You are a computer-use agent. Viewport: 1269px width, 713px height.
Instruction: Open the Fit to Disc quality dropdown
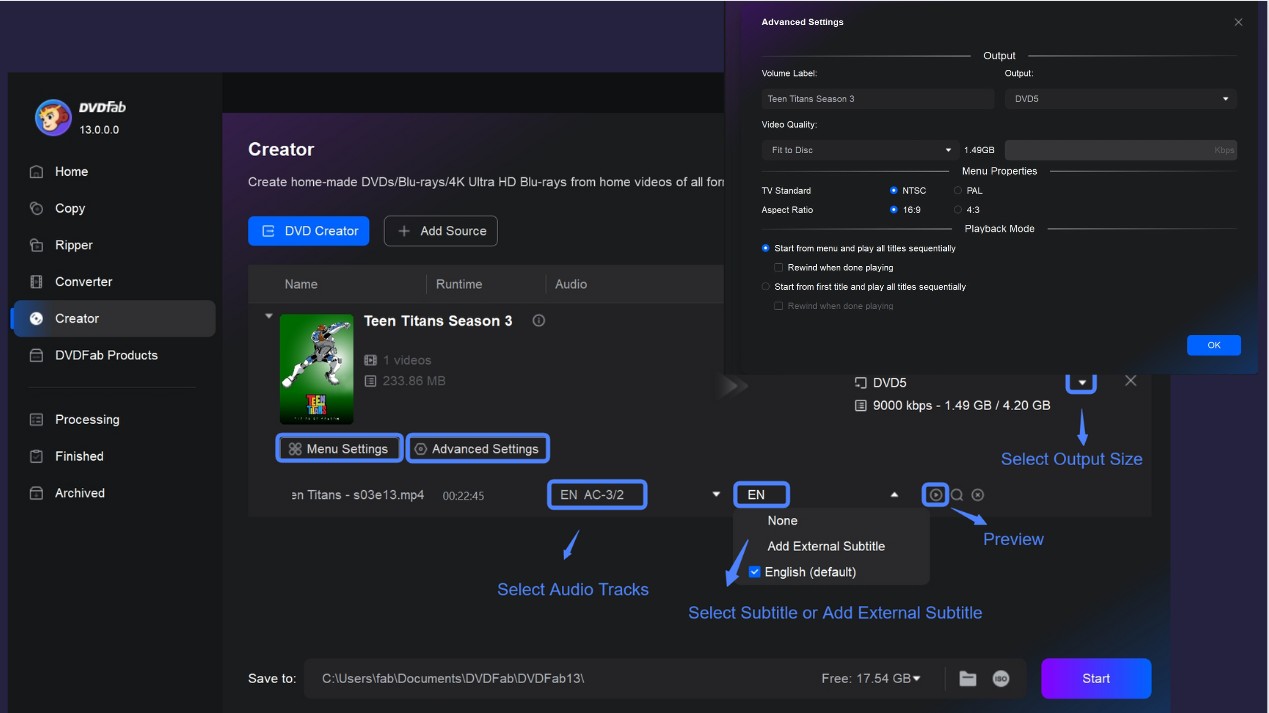[858, 149]
